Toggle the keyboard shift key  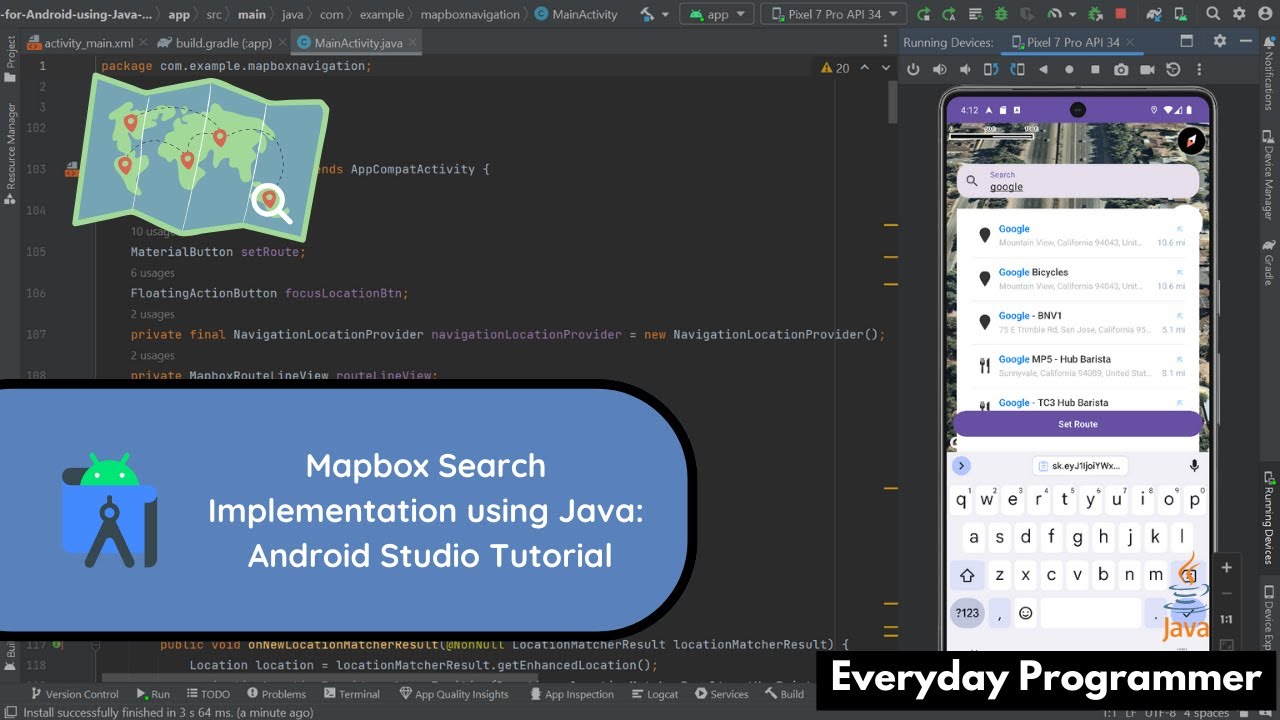pyautogui.click(x=967, y=575)
